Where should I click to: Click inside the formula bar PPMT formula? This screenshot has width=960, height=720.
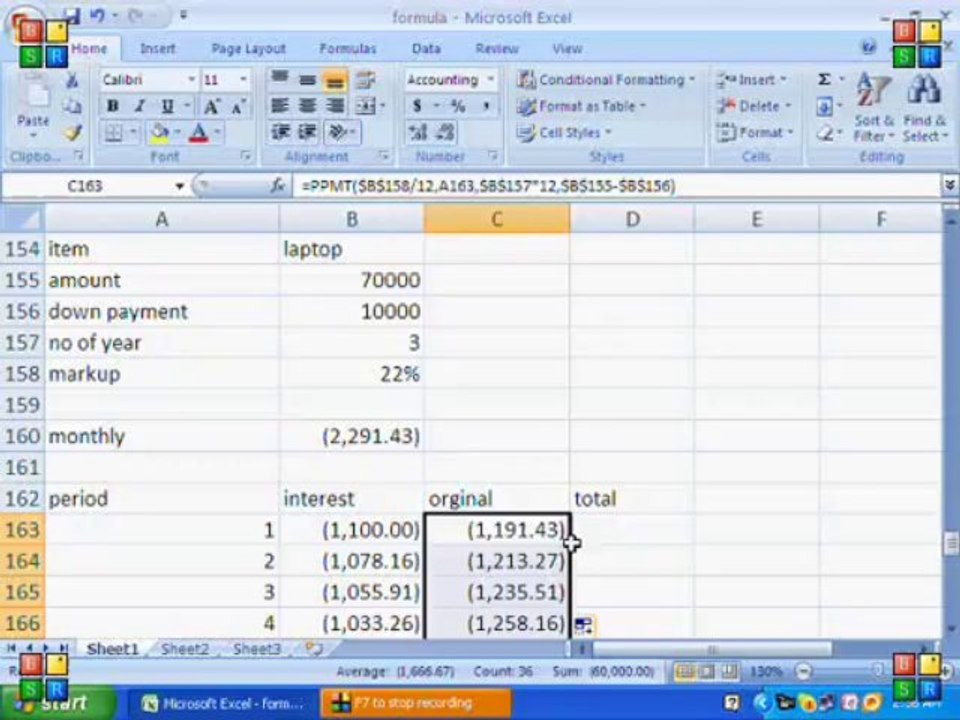point(488,186)
